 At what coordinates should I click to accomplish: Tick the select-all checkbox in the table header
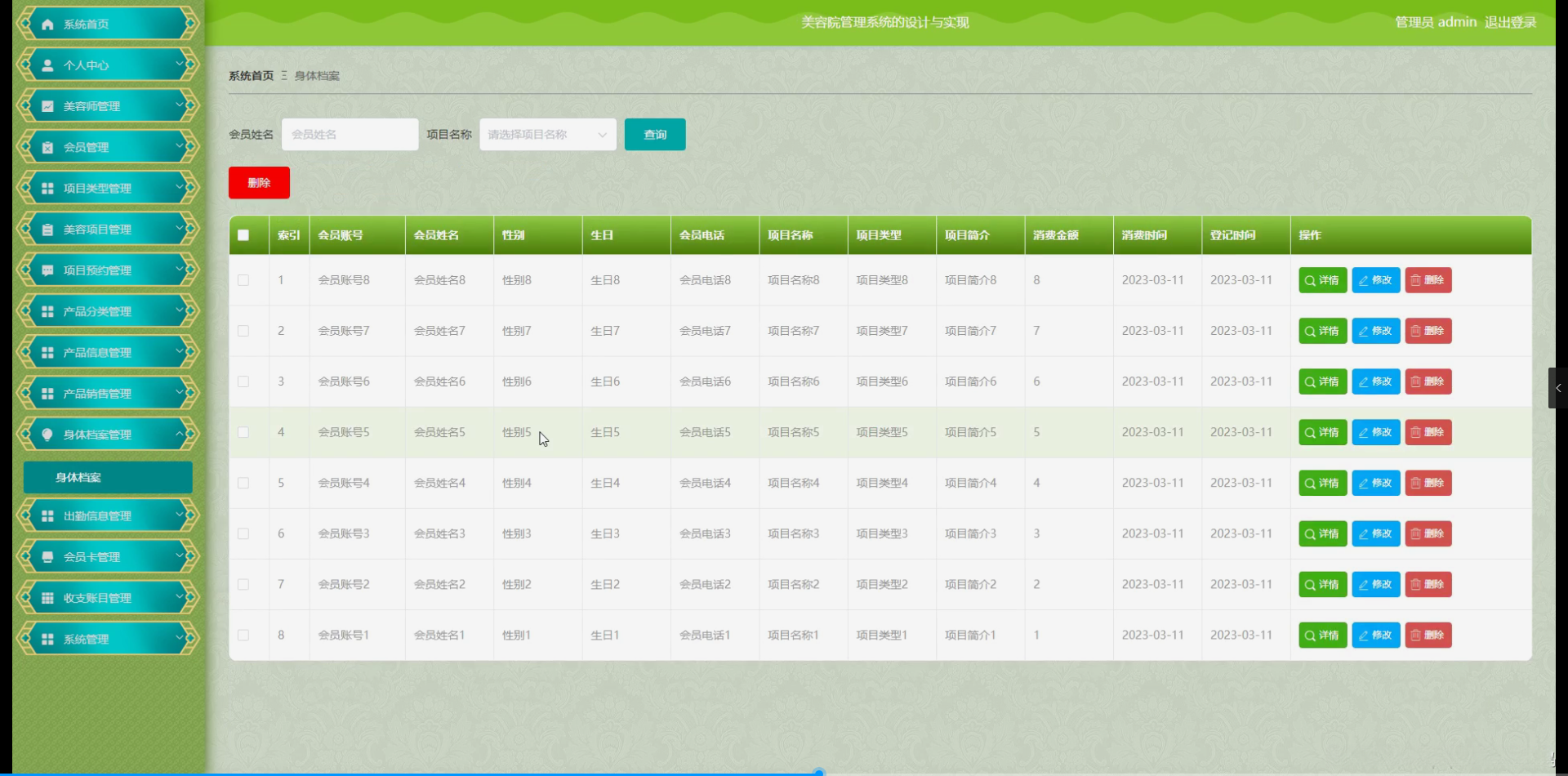click(x=243, y=235)
